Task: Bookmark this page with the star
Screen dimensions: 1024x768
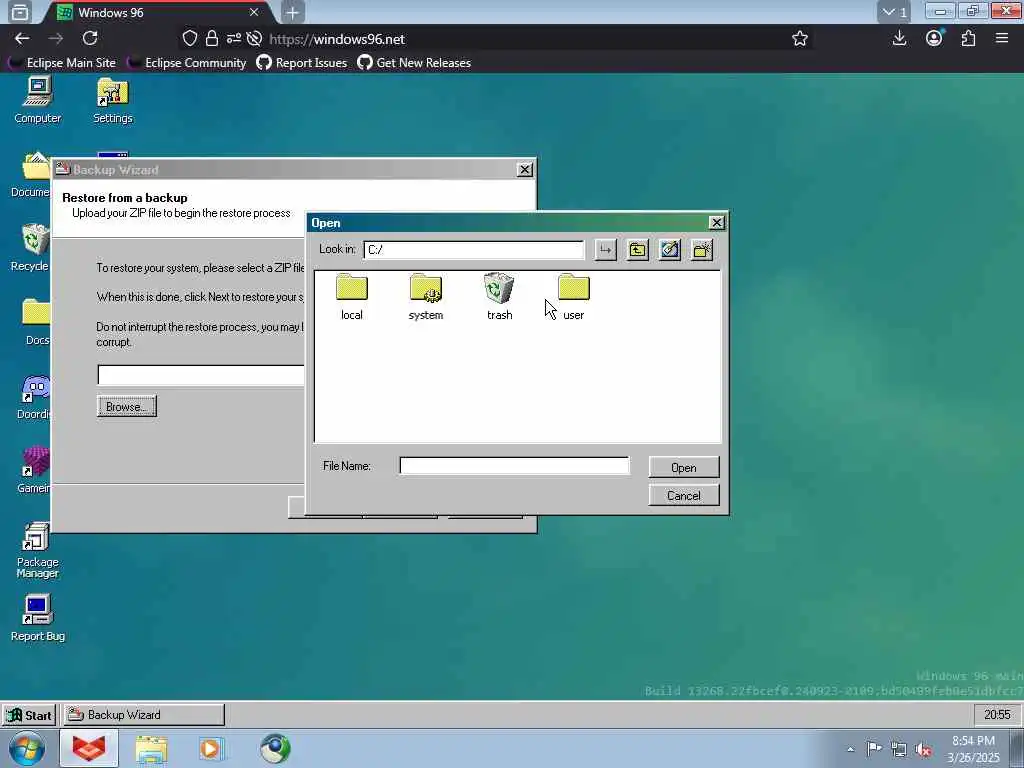Action: (800, 39)
